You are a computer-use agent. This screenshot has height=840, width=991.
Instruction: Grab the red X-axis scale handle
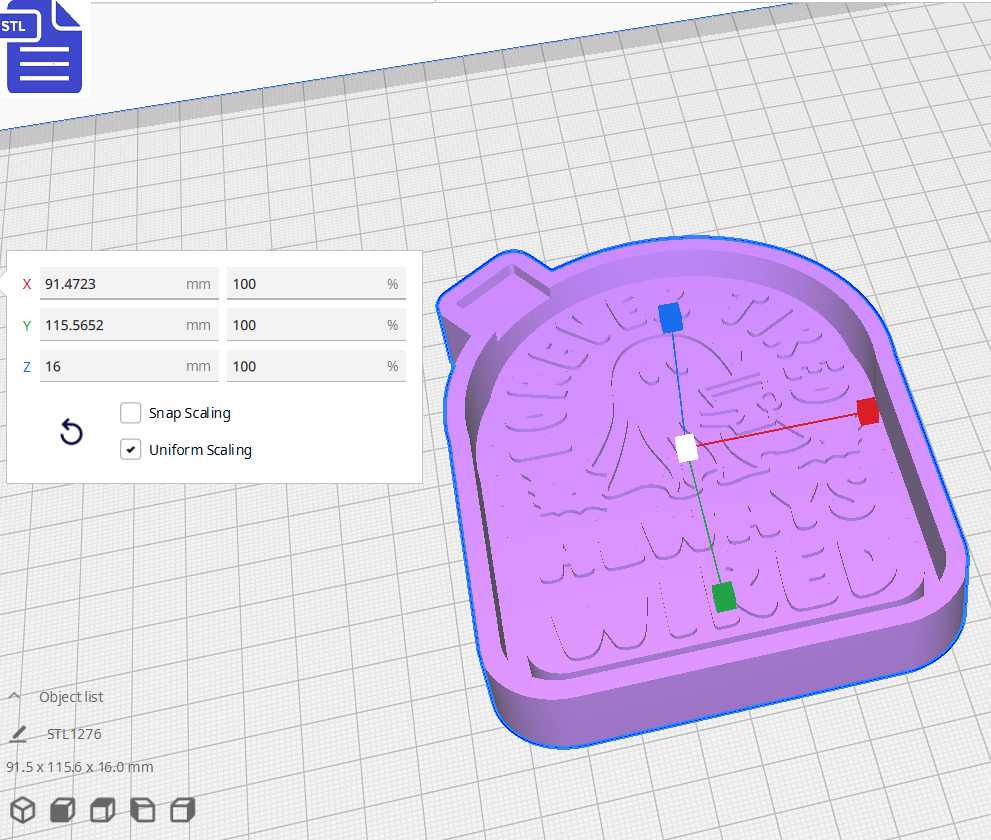tap(866, 412)
